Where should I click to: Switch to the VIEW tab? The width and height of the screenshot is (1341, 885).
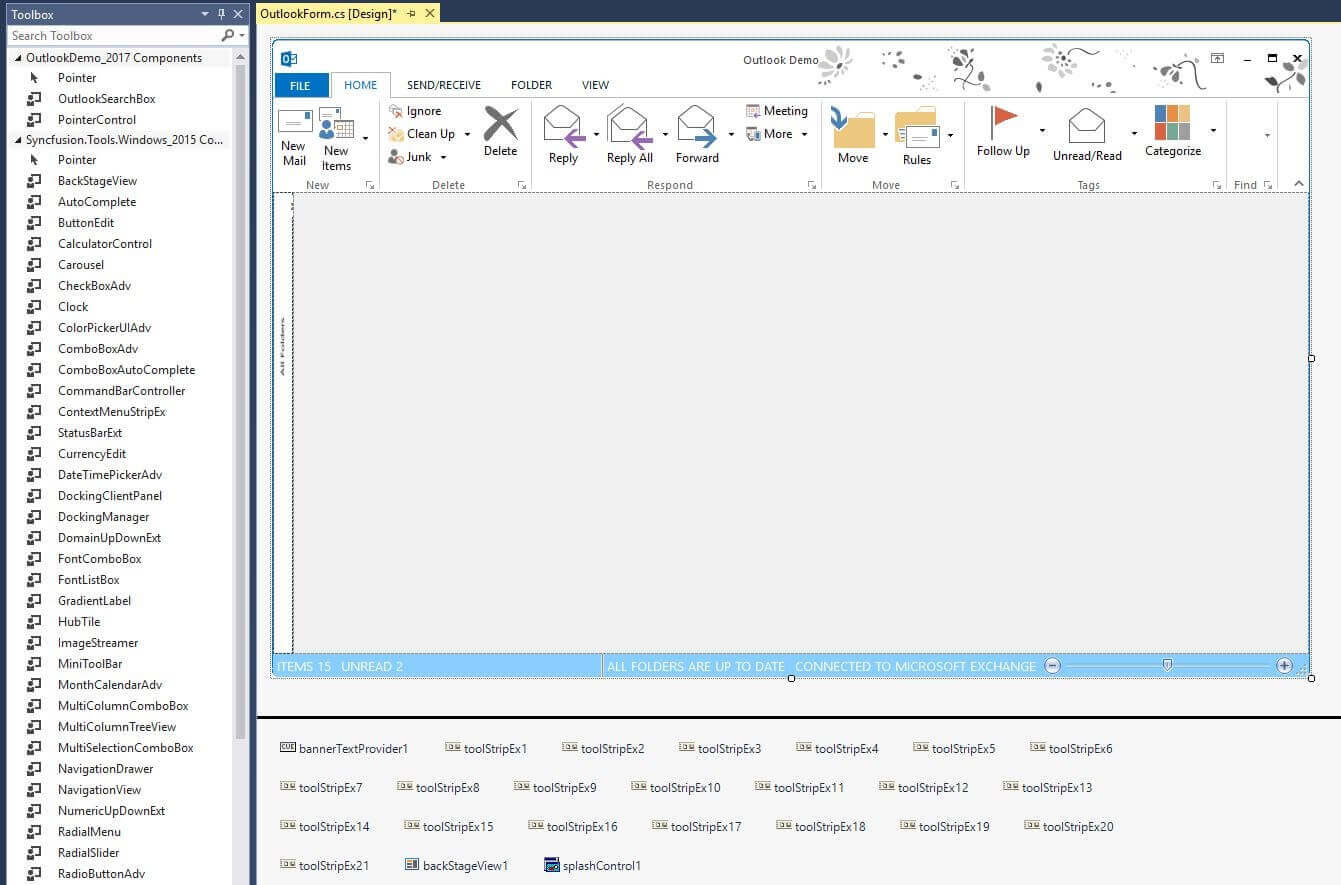tap(596, 85)
